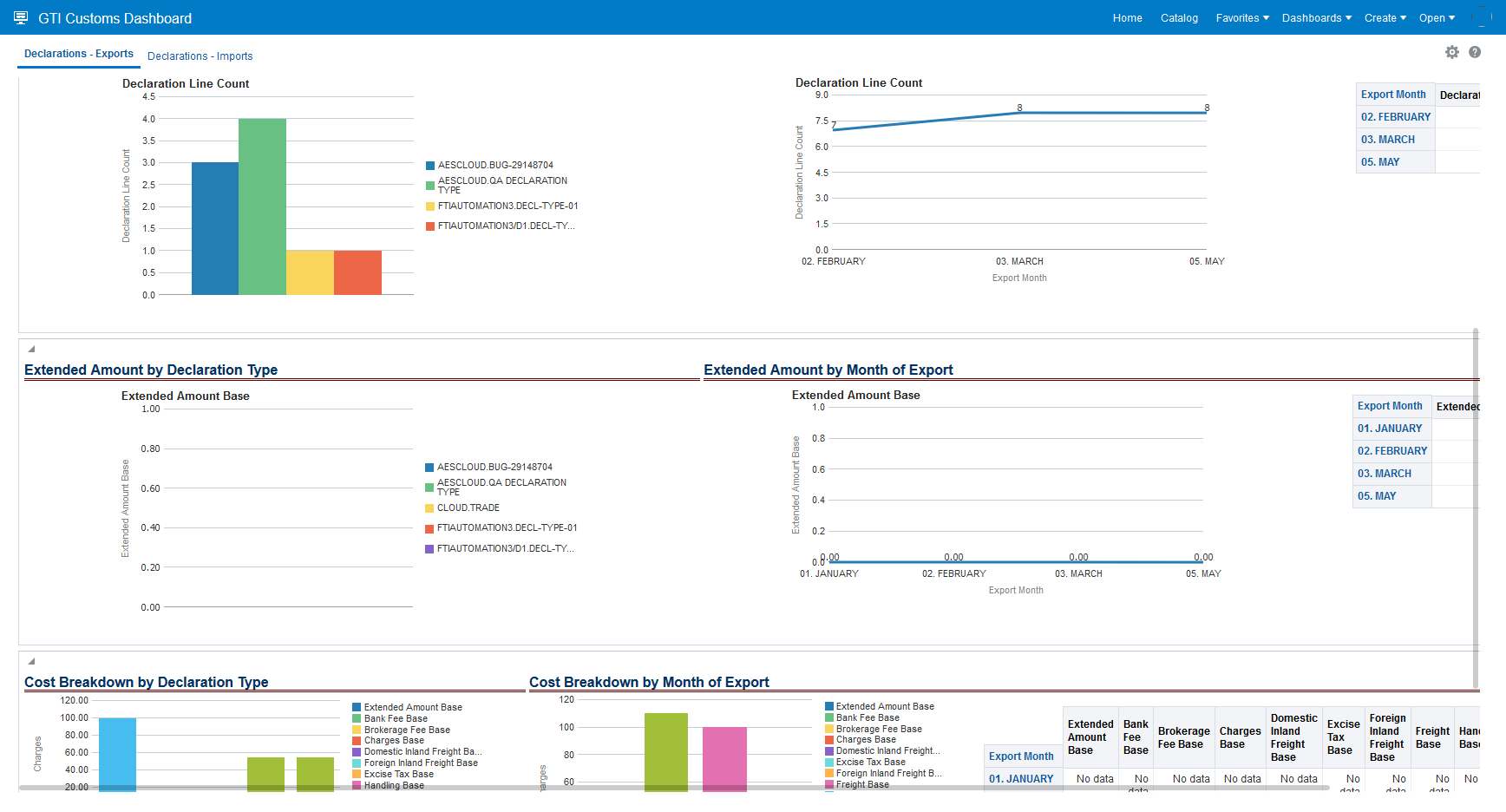
Task: Click the pink bar in Cost Breakdown by Month chart
Action: [x=724, y=758]
